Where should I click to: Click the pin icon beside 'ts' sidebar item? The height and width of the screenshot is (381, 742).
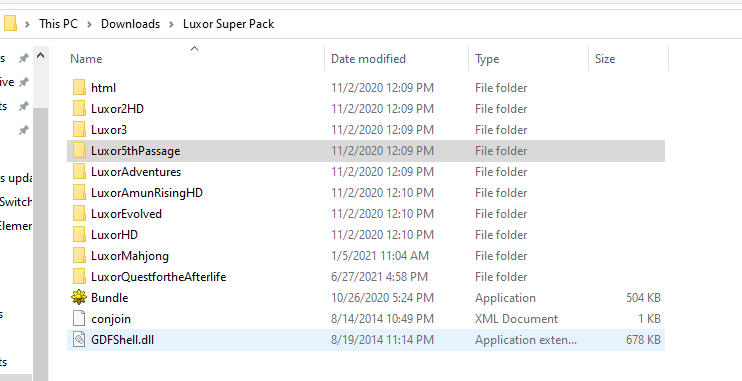[23, 106]
